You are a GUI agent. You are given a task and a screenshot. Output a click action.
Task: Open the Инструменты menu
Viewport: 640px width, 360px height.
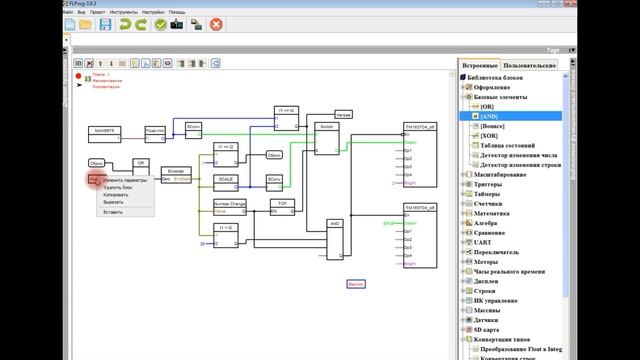coord(124,12)
